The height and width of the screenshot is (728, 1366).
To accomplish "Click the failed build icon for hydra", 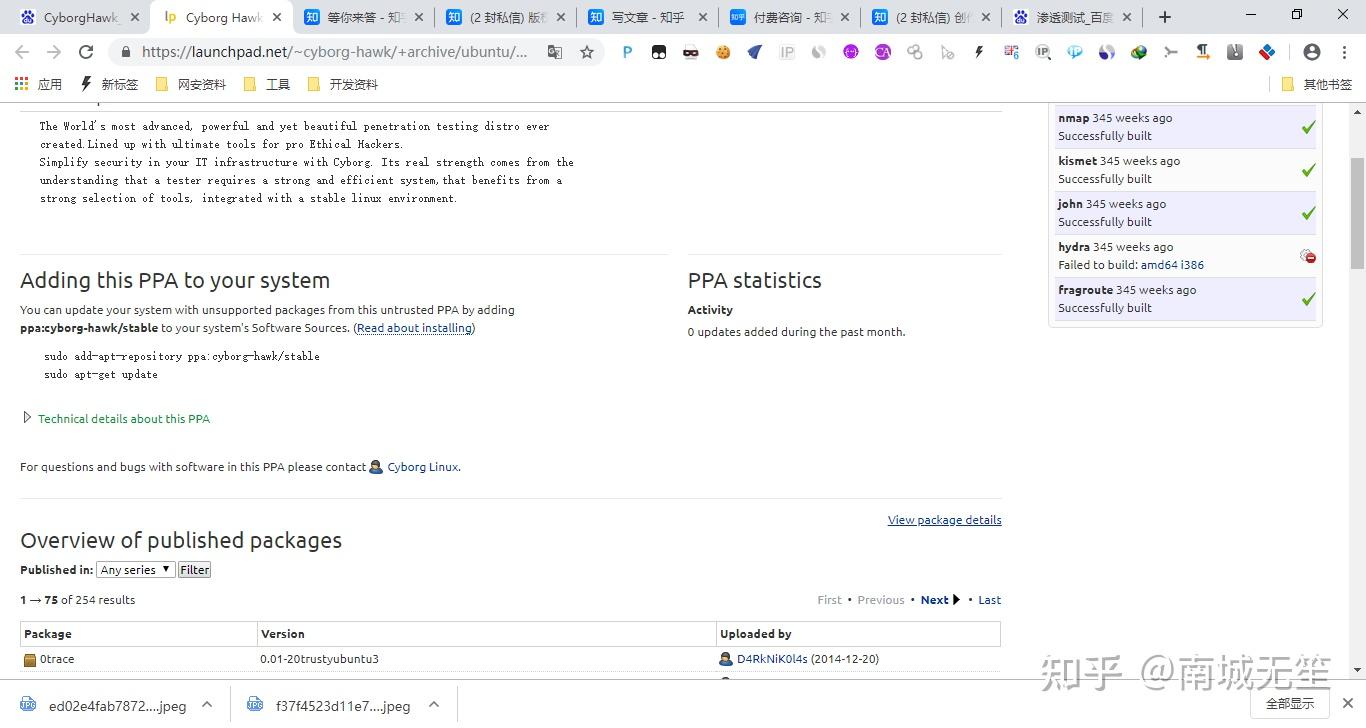I will 1308,257.
